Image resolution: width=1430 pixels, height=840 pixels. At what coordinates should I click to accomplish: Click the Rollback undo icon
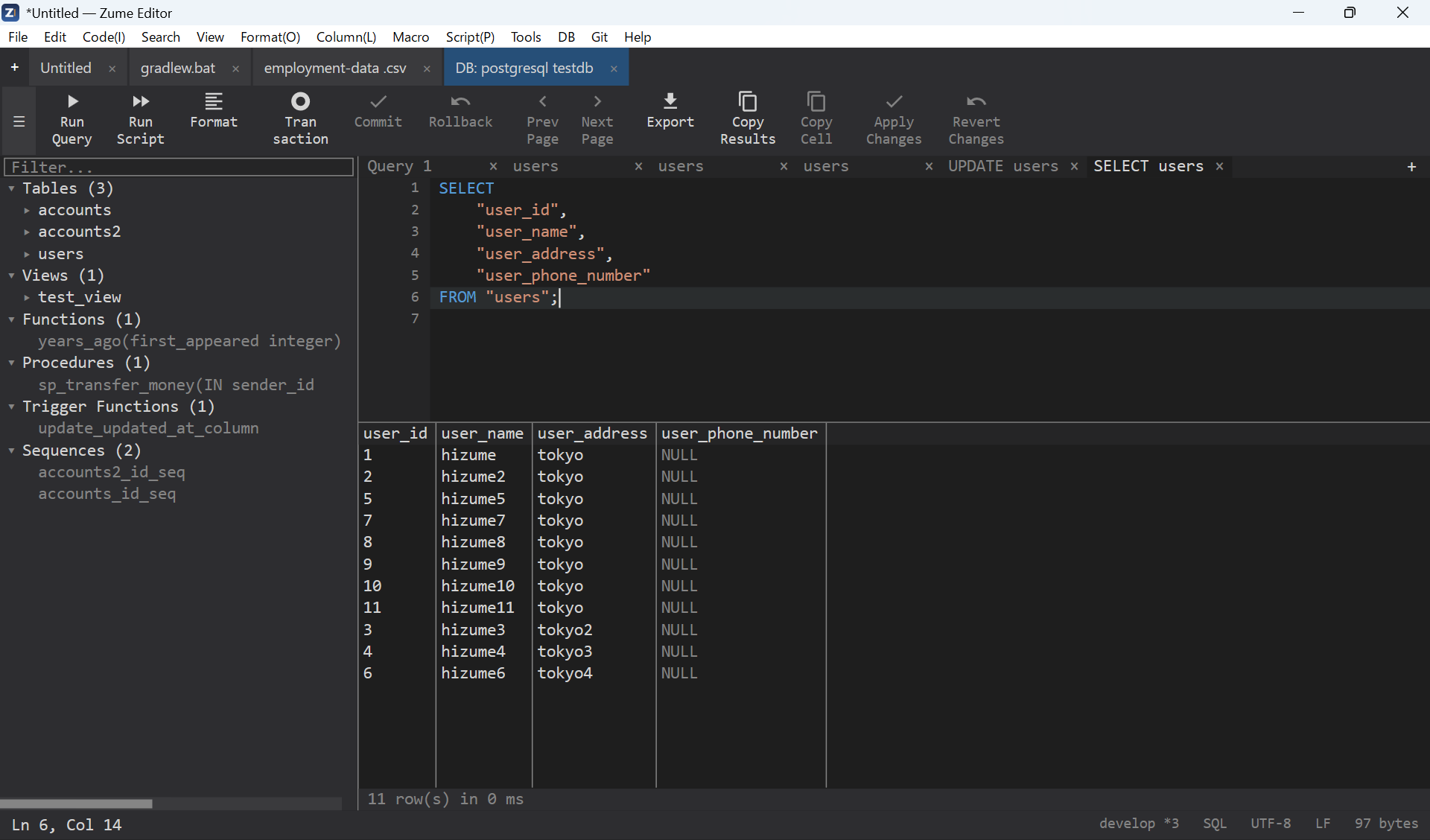coord(460,101)
